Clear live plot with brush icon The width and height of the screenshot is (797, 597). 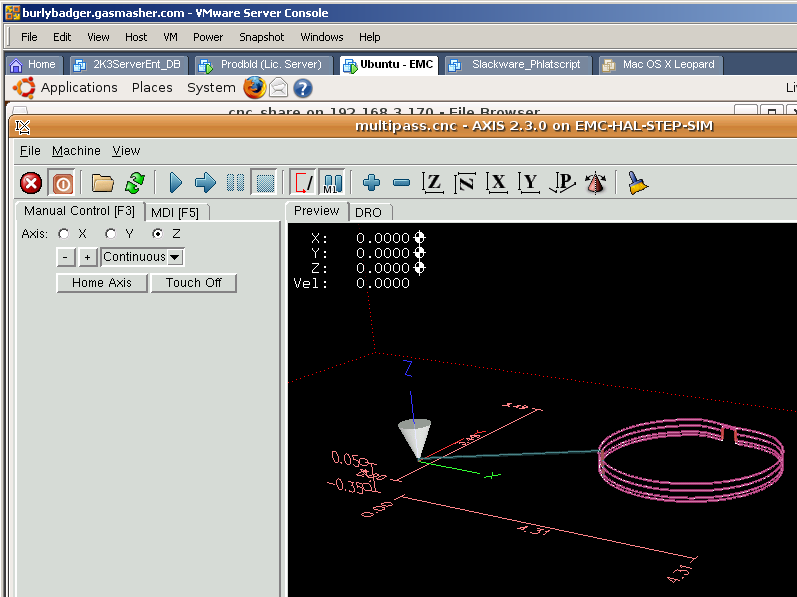pos(638,183)
